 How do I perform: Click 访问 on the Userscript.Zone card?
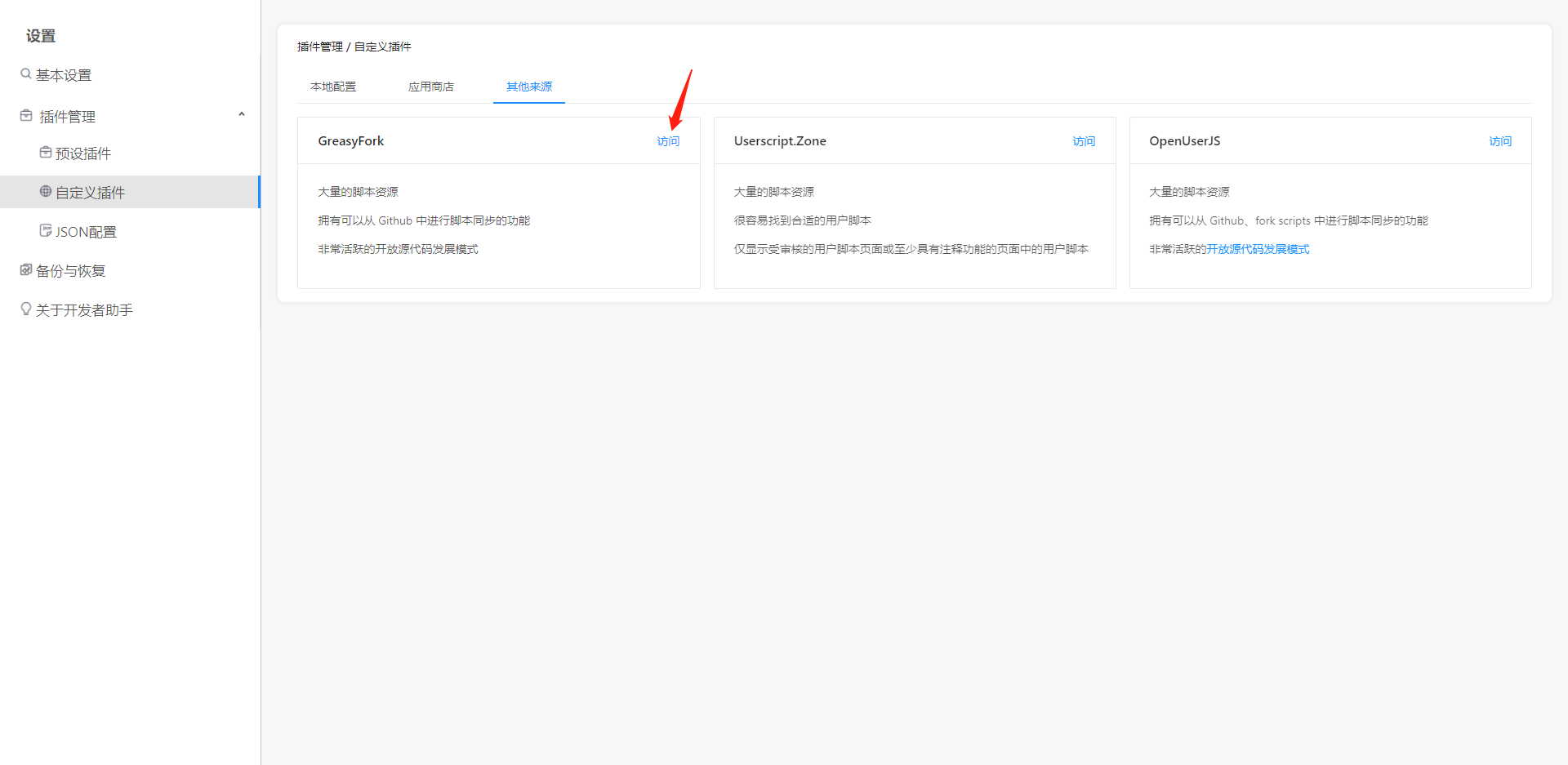point(1084,140)
